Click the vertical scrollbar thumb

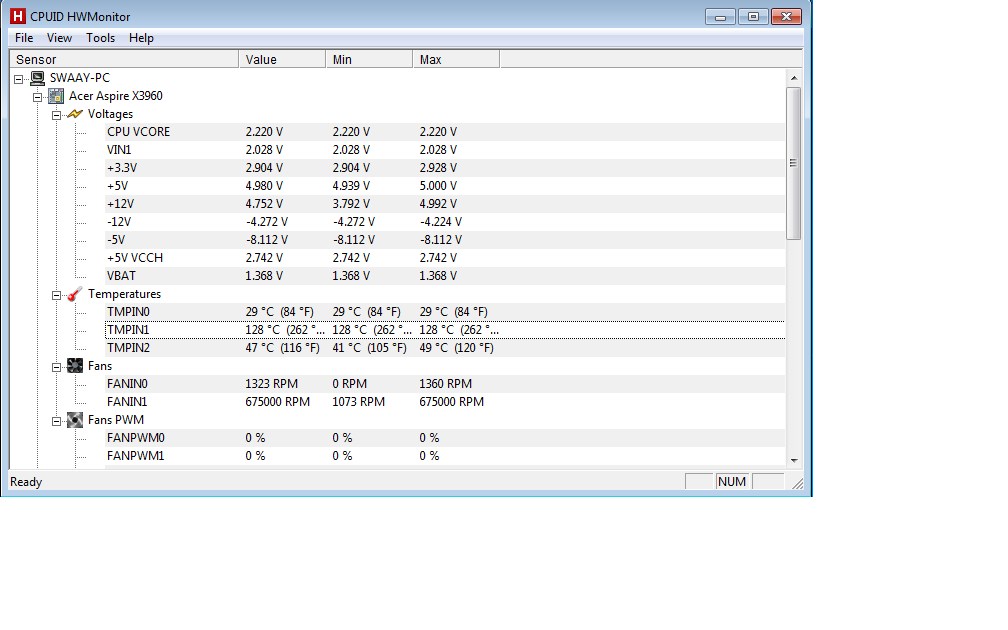point(794,163)
